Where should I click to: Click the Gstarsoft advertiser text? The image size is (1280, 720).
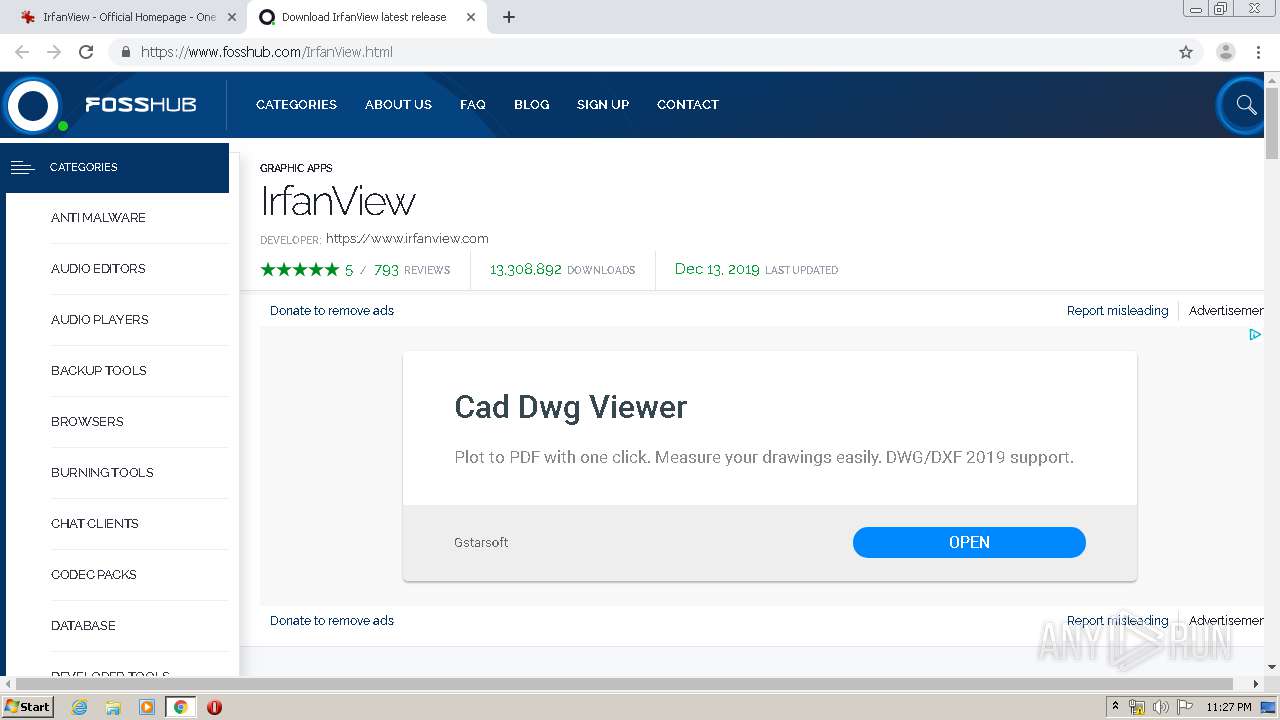481,542
